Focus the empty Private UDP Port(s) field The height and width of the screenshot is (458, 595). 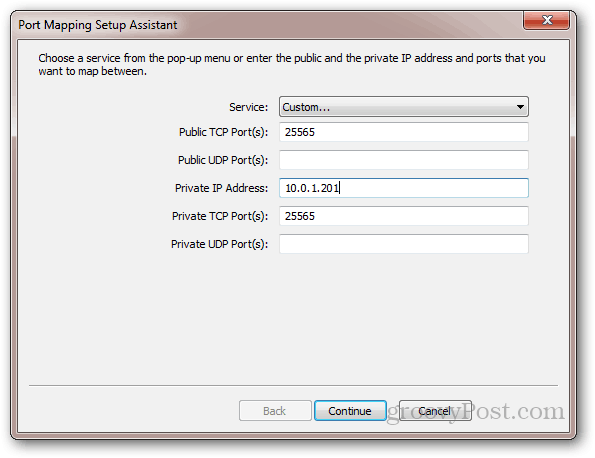coord(404,244)
